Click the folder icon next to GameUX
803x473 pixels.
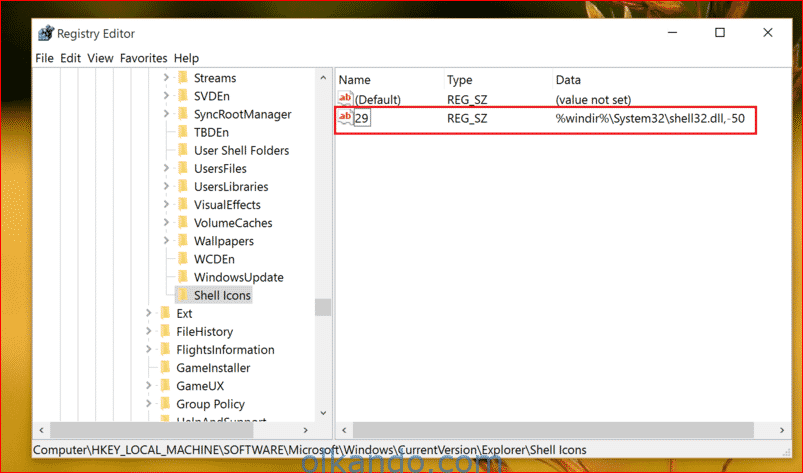click(165, 386)
